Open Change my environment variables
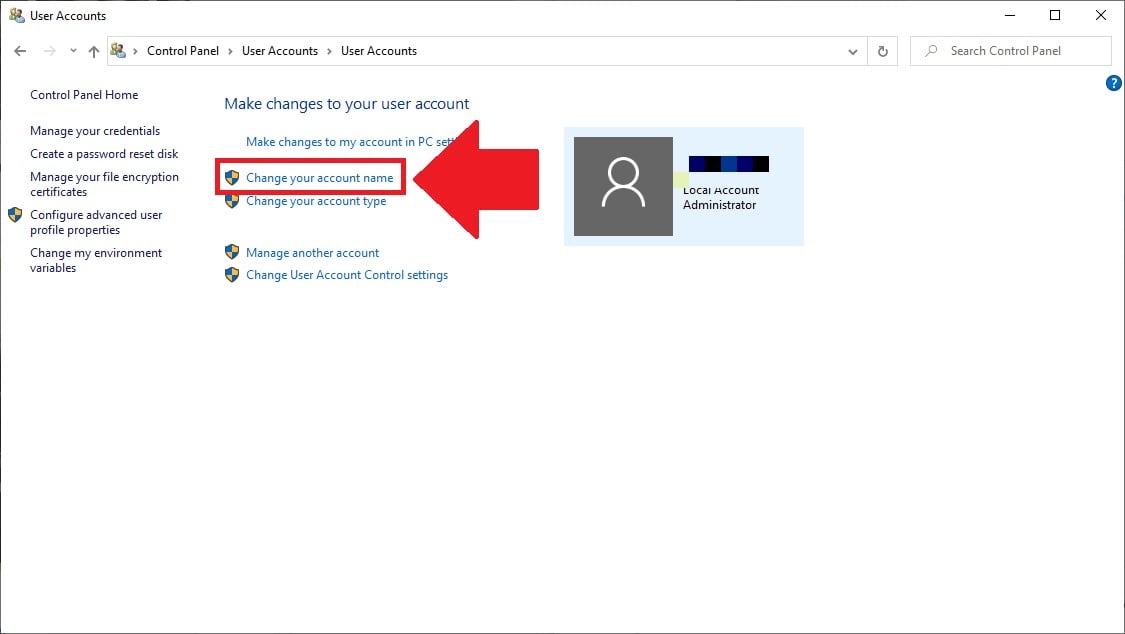1125x634 pixels. point(96,260)
